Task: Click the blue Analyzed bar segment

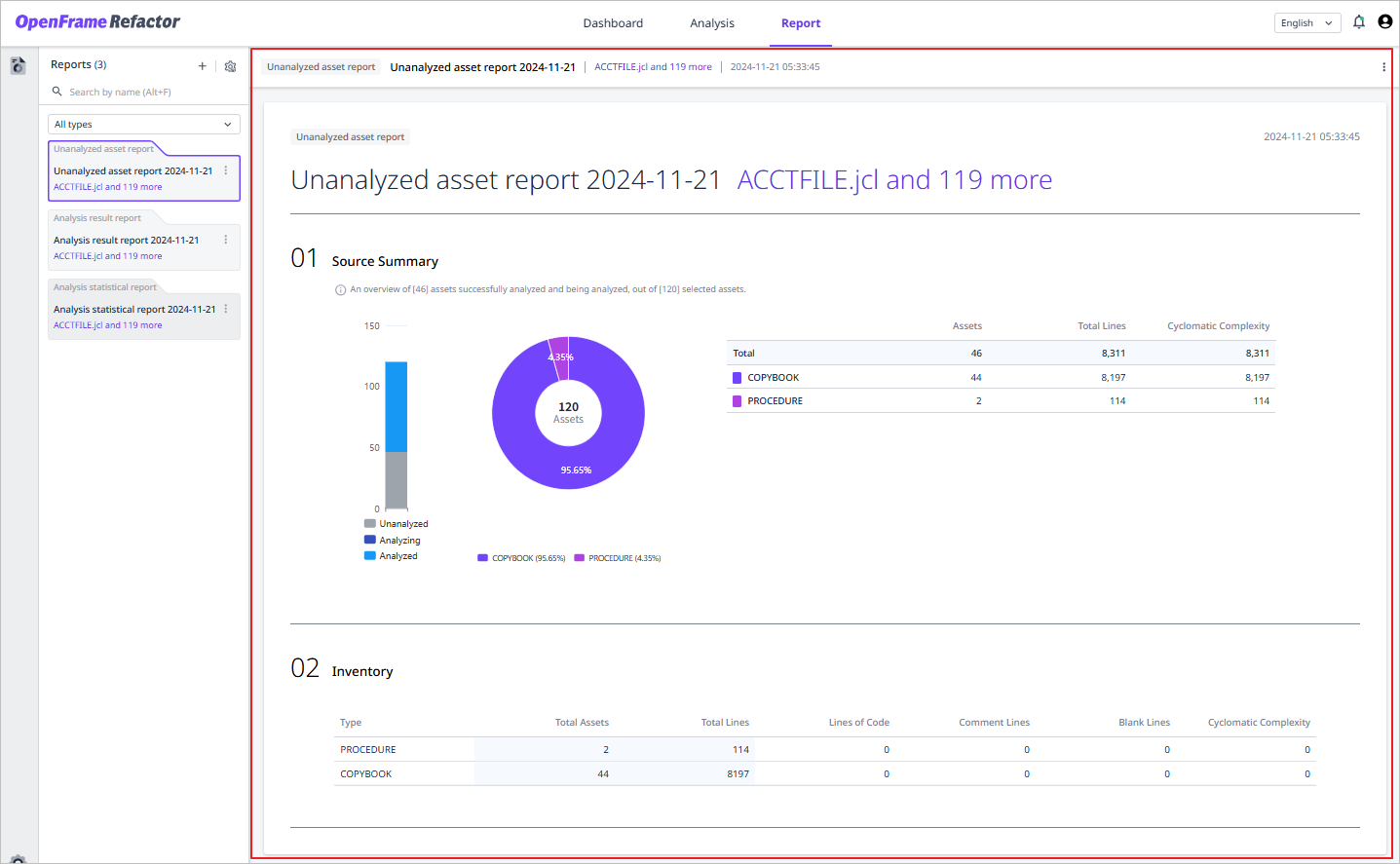Action: coord(397,407)
